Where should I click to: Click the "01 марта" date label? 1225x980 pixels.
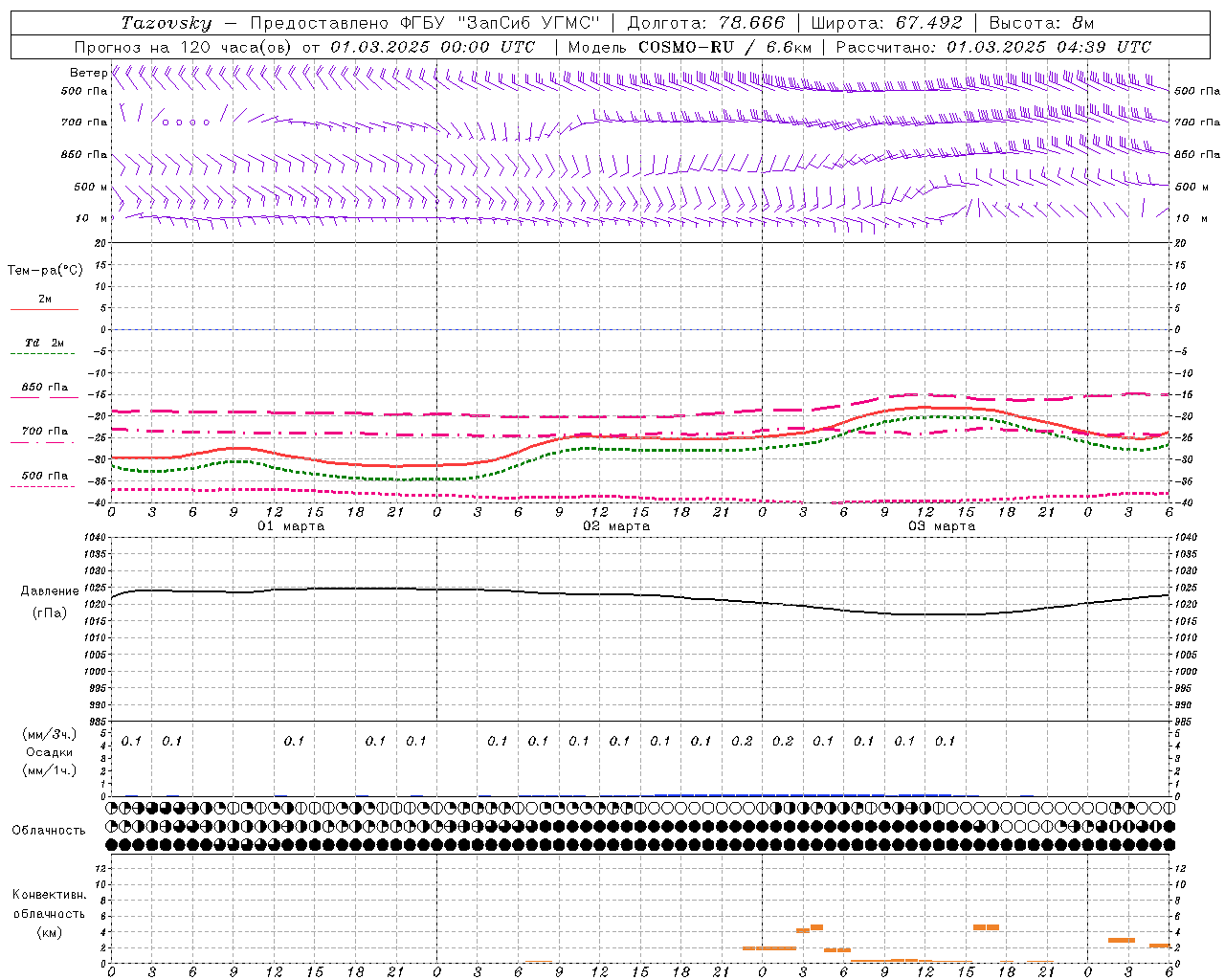(x=291, y=526)
